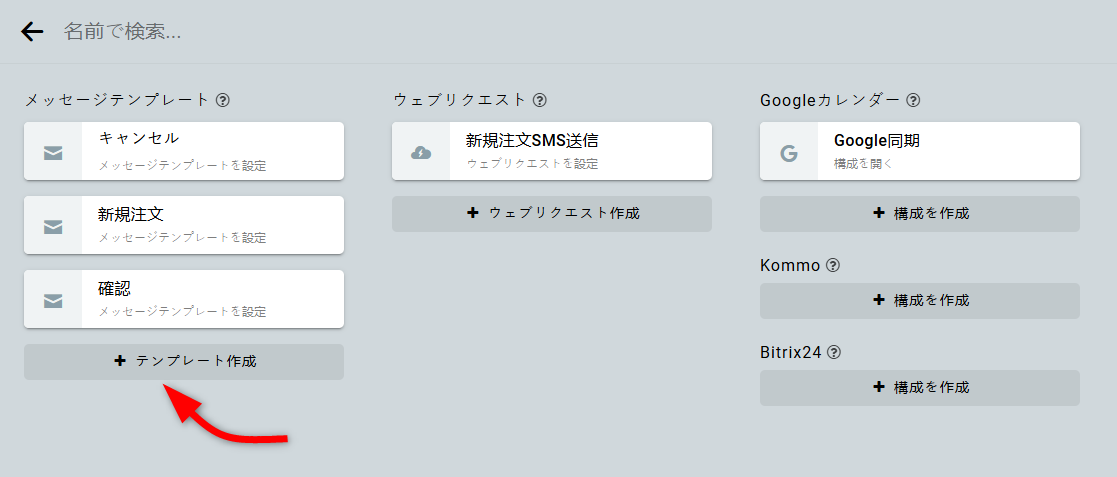Show help for Kommo integration
The height and width of the screenshot is (477, 1117).
833,266
